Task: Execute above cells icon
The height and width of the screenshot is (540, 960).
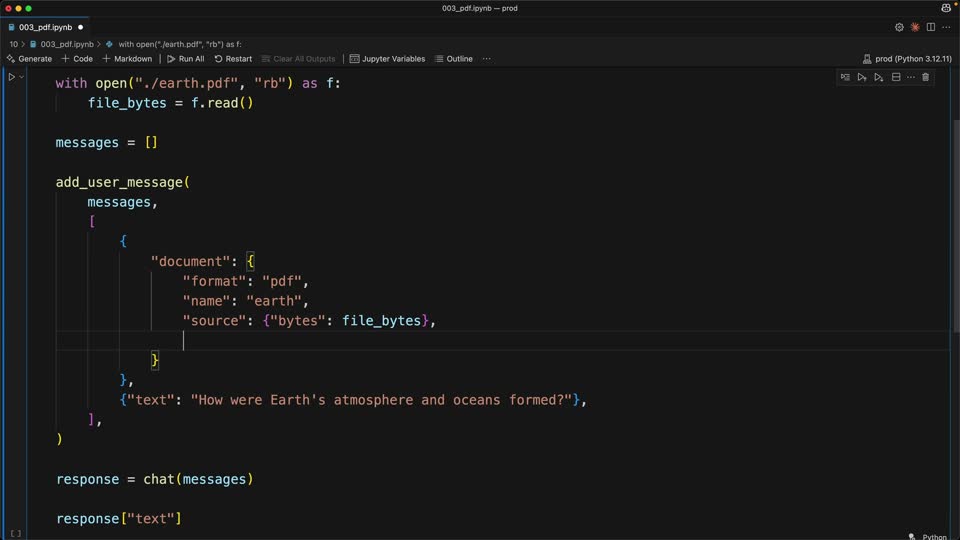Action: 862,77
